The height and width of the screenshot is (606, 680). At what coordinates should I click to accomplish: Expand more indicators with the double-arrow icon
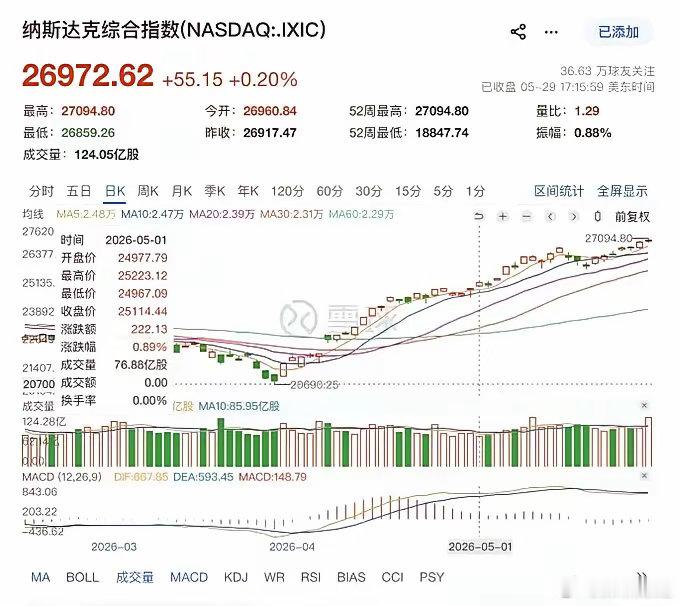tap(643, 577)
